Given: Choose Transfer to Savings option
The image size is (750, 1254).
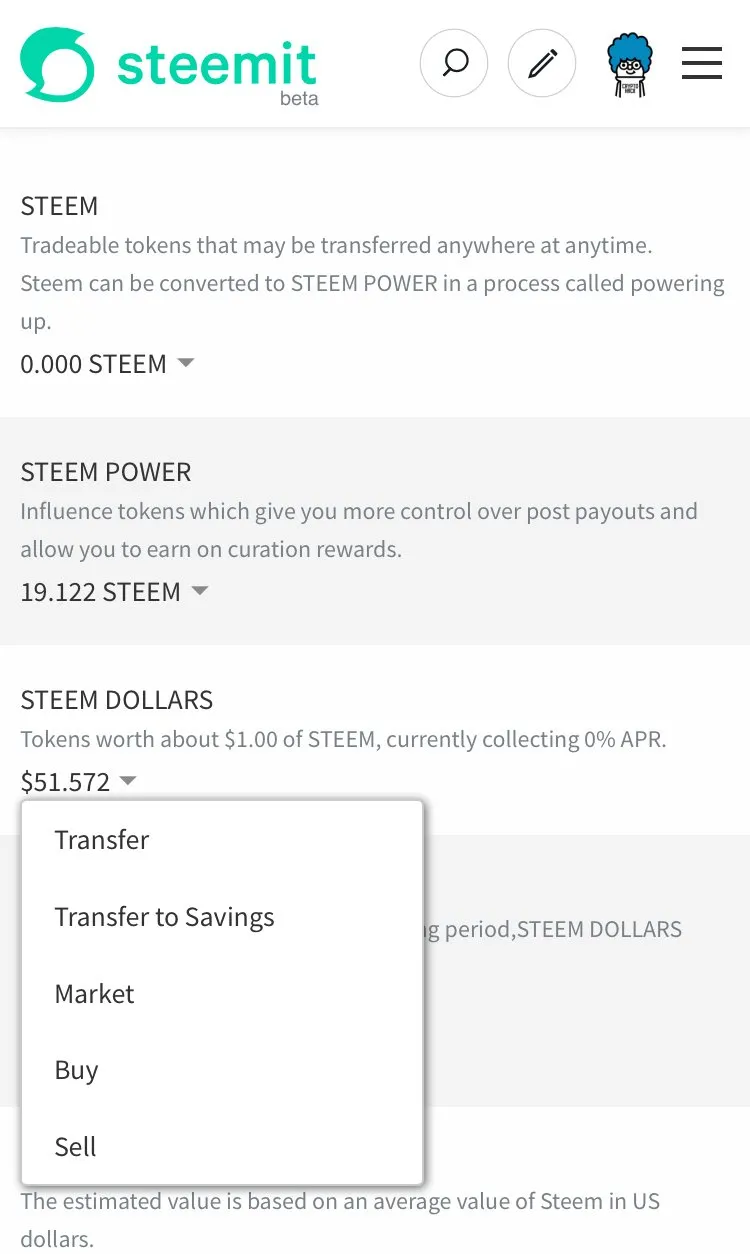Looking at the screenshot, I should 164,917.
